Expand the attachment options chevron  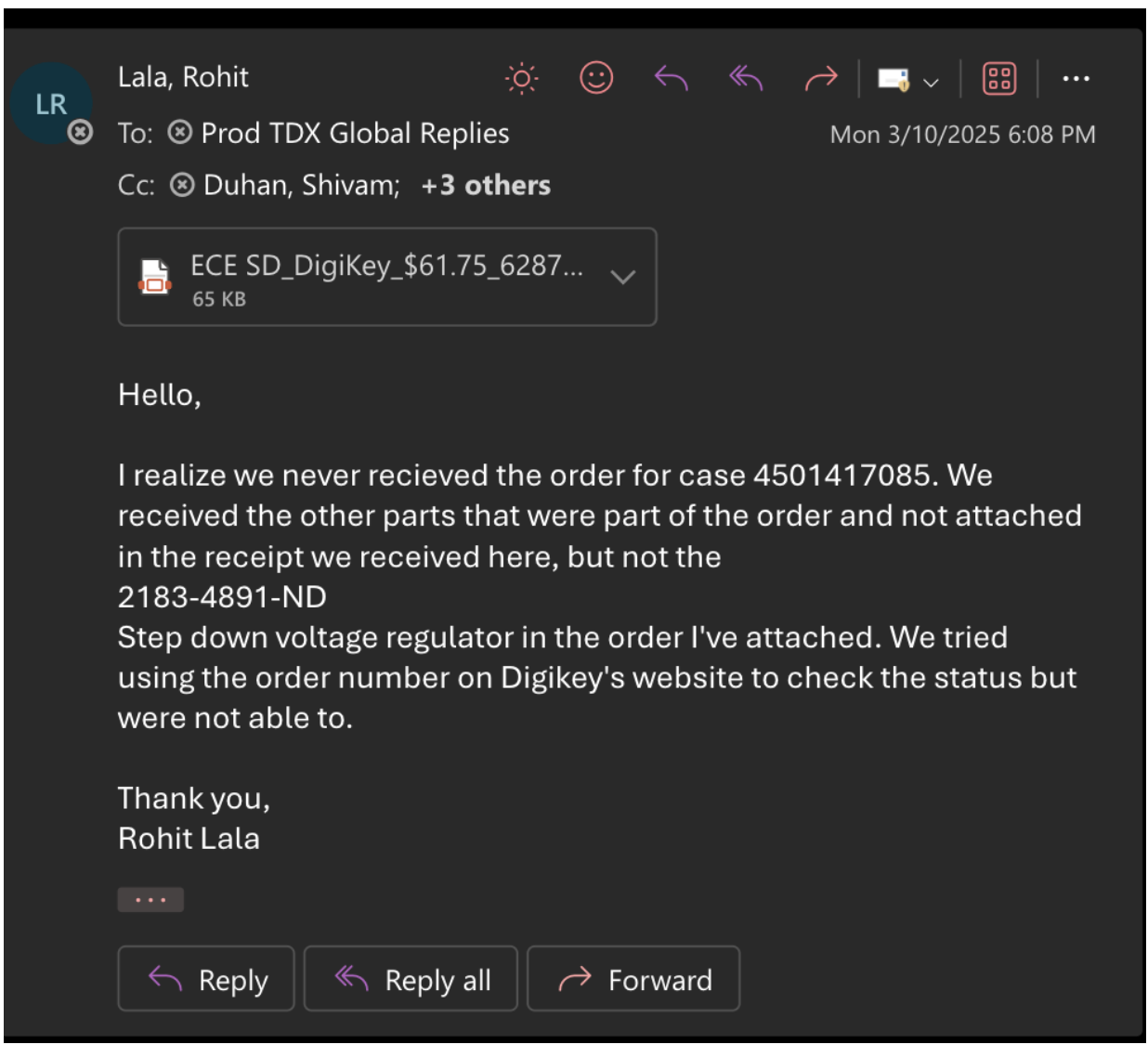(623, 277)
